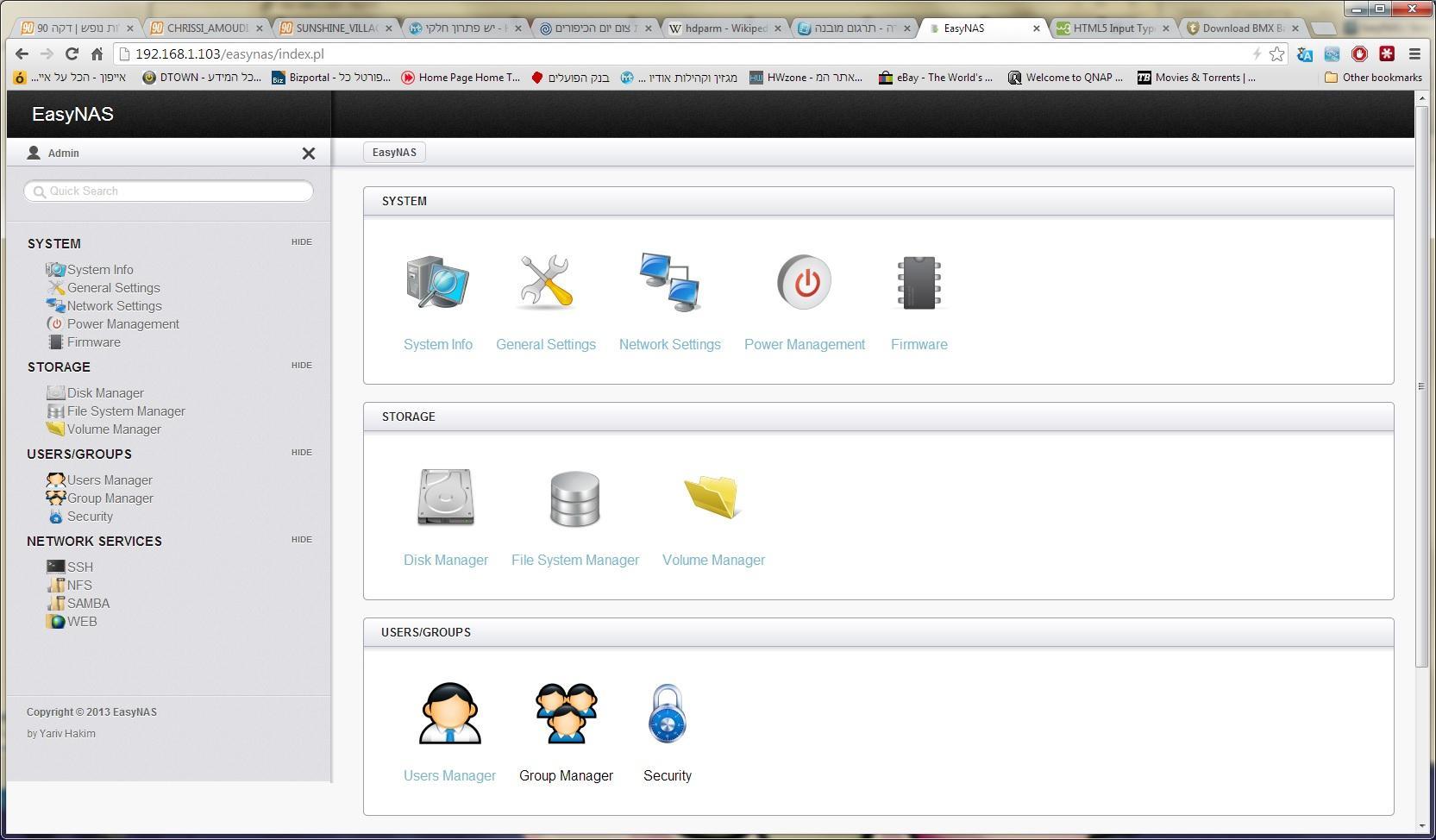The image size is (1436, 840).
Task: Collapse the NETWORK SERVICES sidebar section
Action: (301, 539)
